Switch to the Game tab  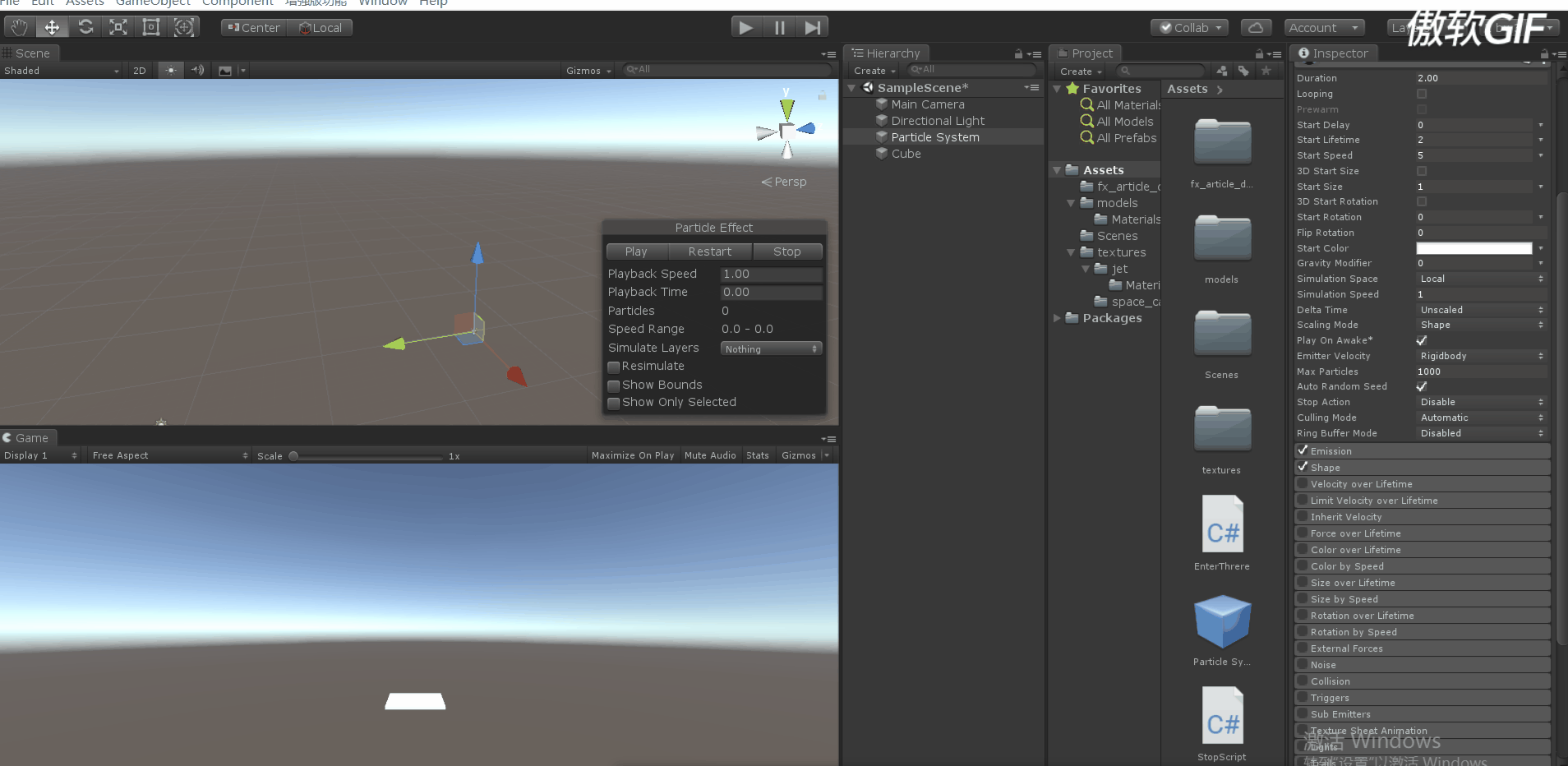click(x=27, y=438)
